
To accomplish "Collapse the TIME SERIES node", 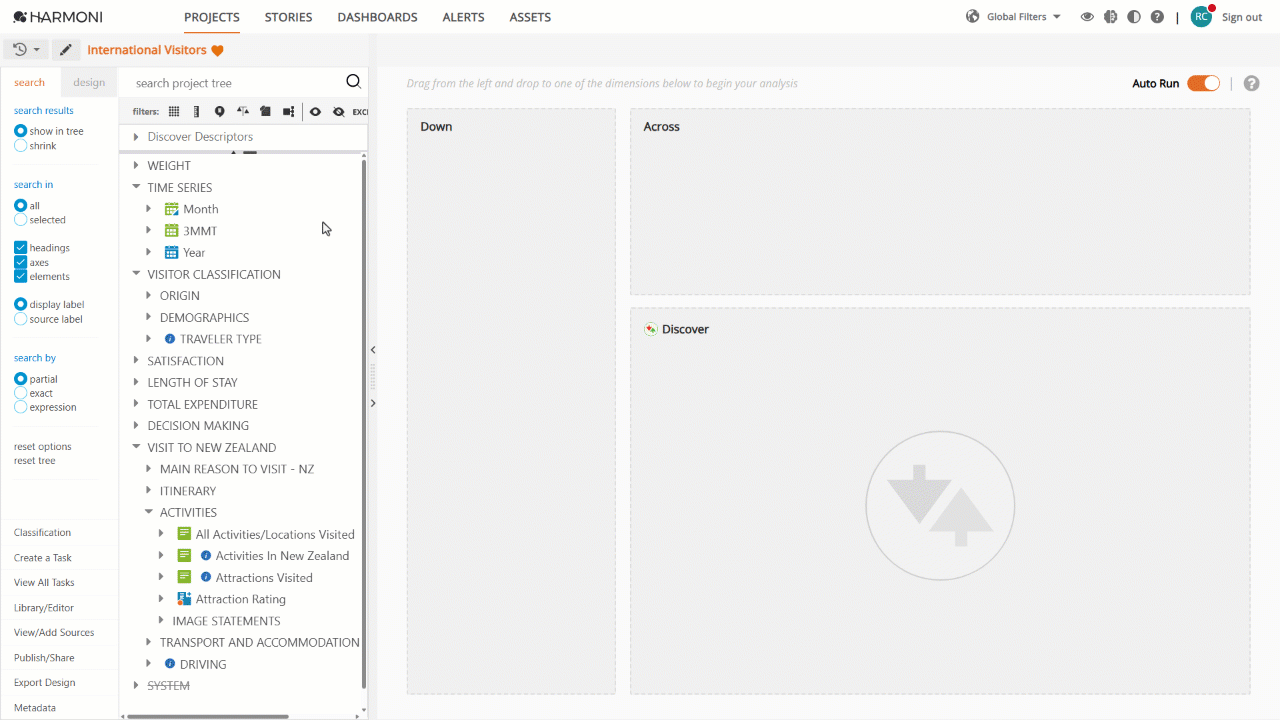I will coord(136,187).
